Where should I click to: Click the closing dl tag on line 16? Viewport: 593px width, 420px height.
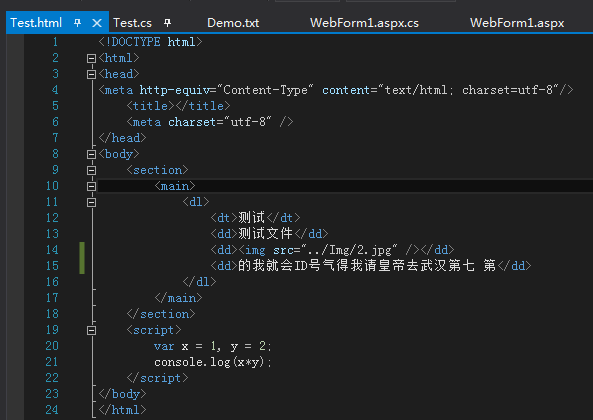[199, 282]
